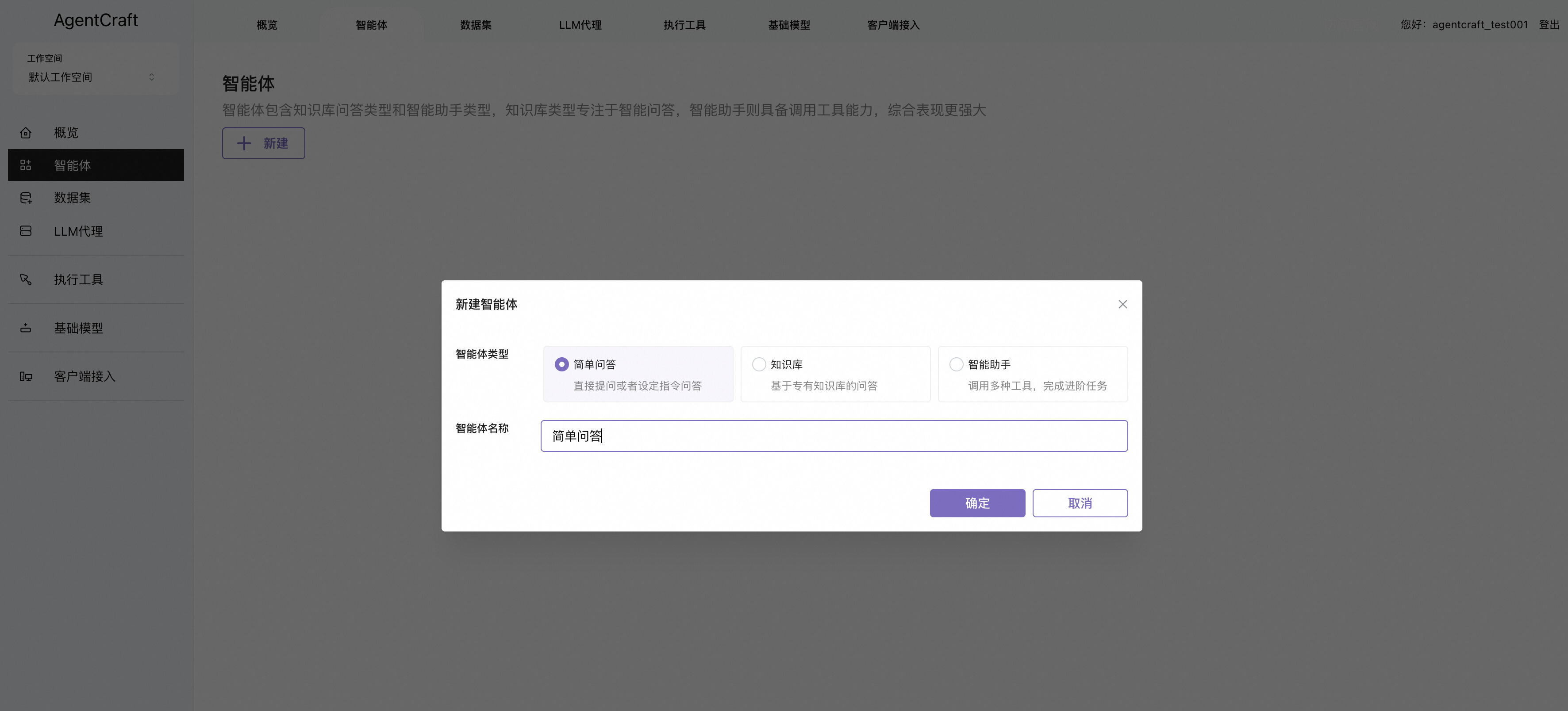The image size is (1568, 711).
Task: Open the 数据集 top navigation tab
Action: [475, 25]
